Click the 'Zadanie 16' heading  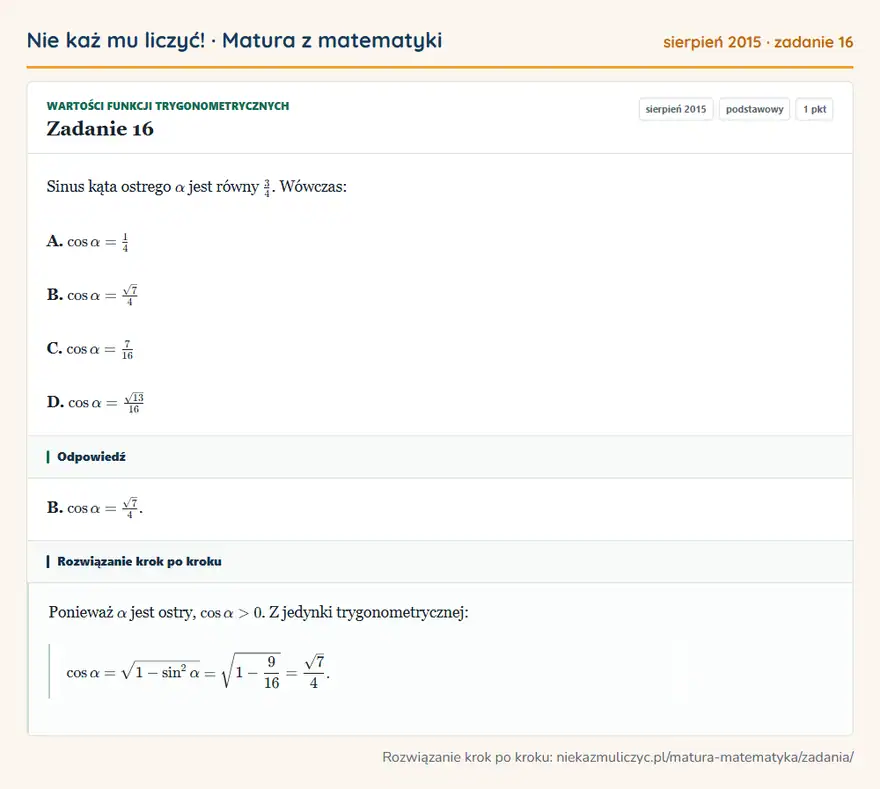(x=100, y=129)
